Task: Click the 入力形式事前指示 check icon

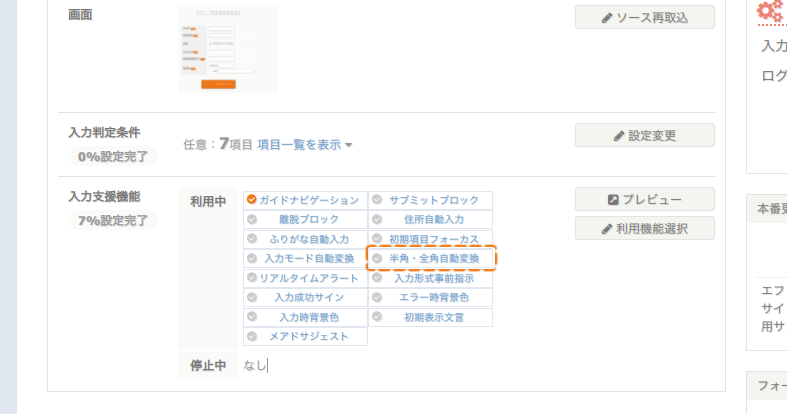Action: click(x=377, y=278)
